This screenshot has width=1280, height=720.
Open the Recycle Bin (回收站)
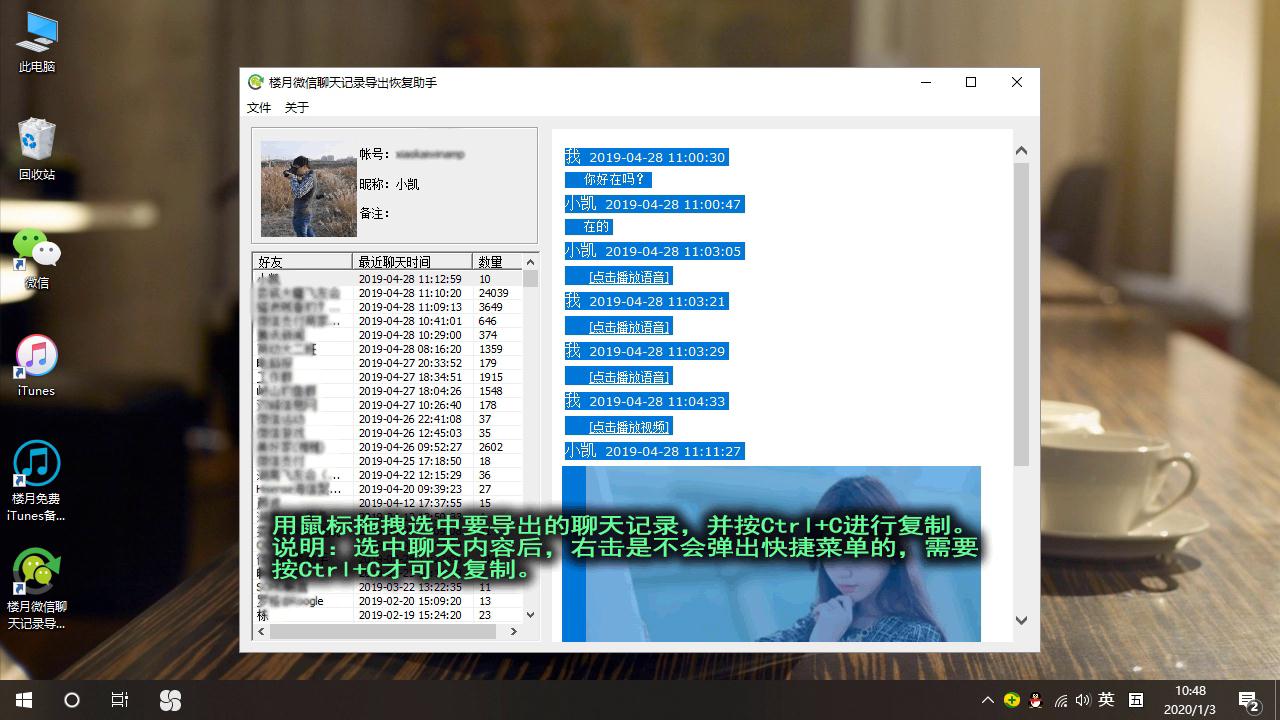36,140
